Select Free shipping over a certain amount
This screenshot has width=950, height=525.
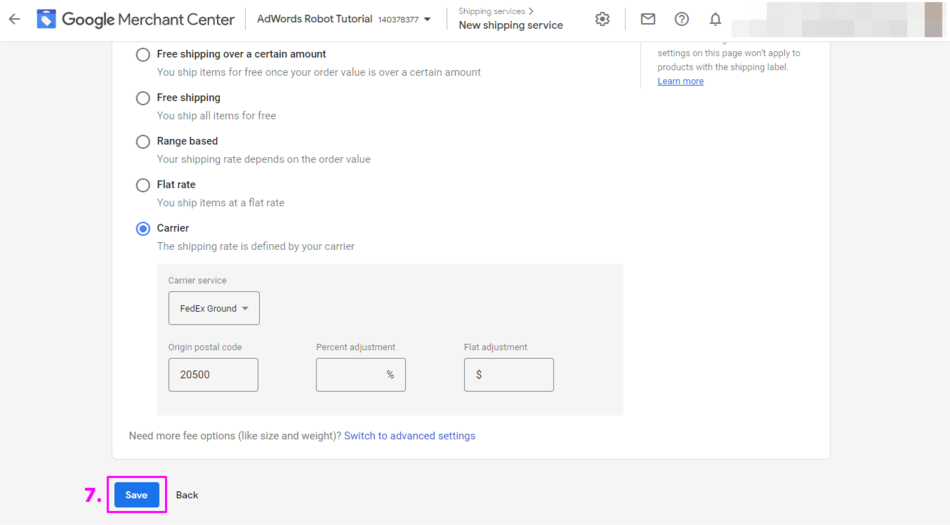point(143,54)
